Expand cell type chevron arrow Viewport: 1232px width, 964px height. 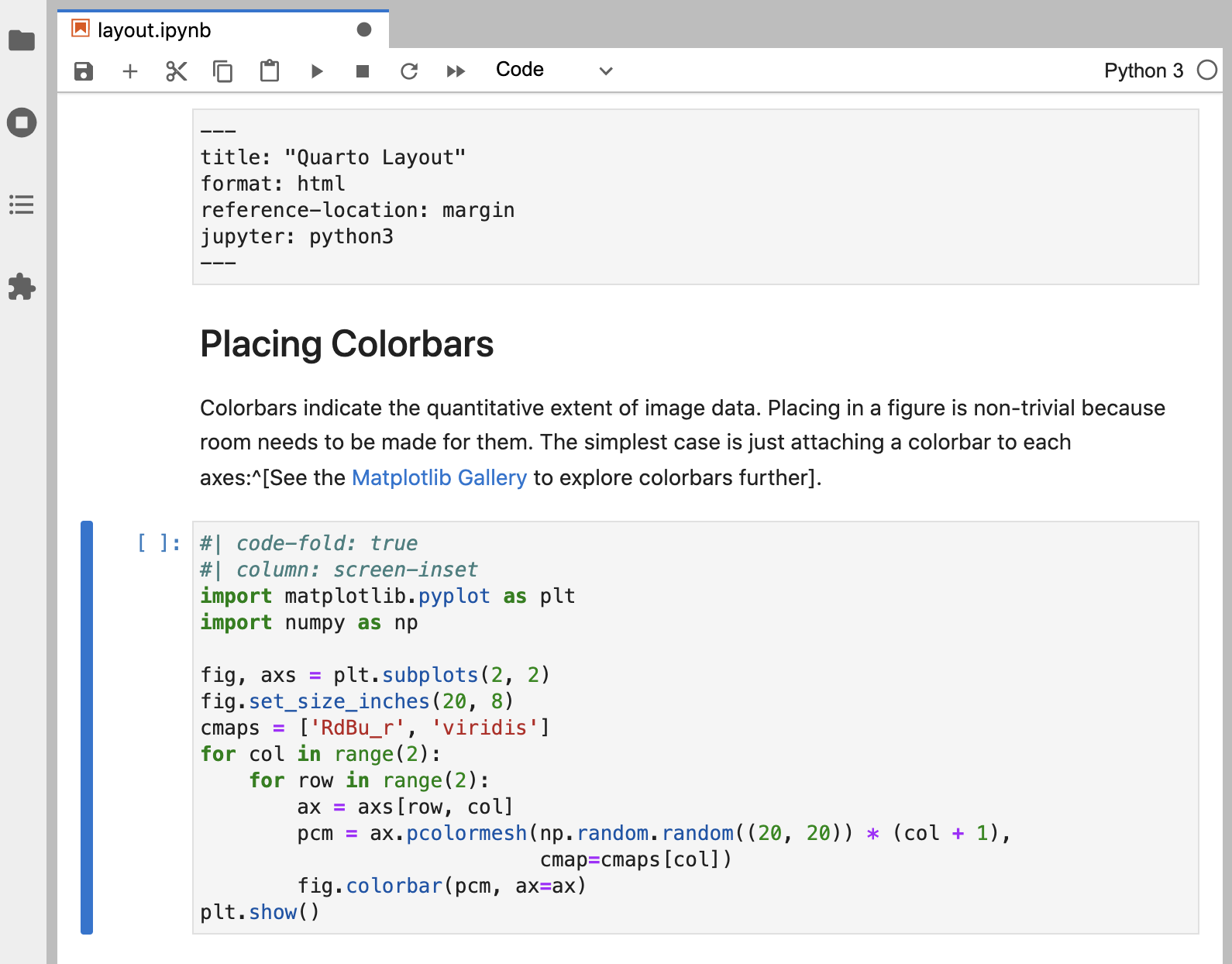click(x=606, y=71)
